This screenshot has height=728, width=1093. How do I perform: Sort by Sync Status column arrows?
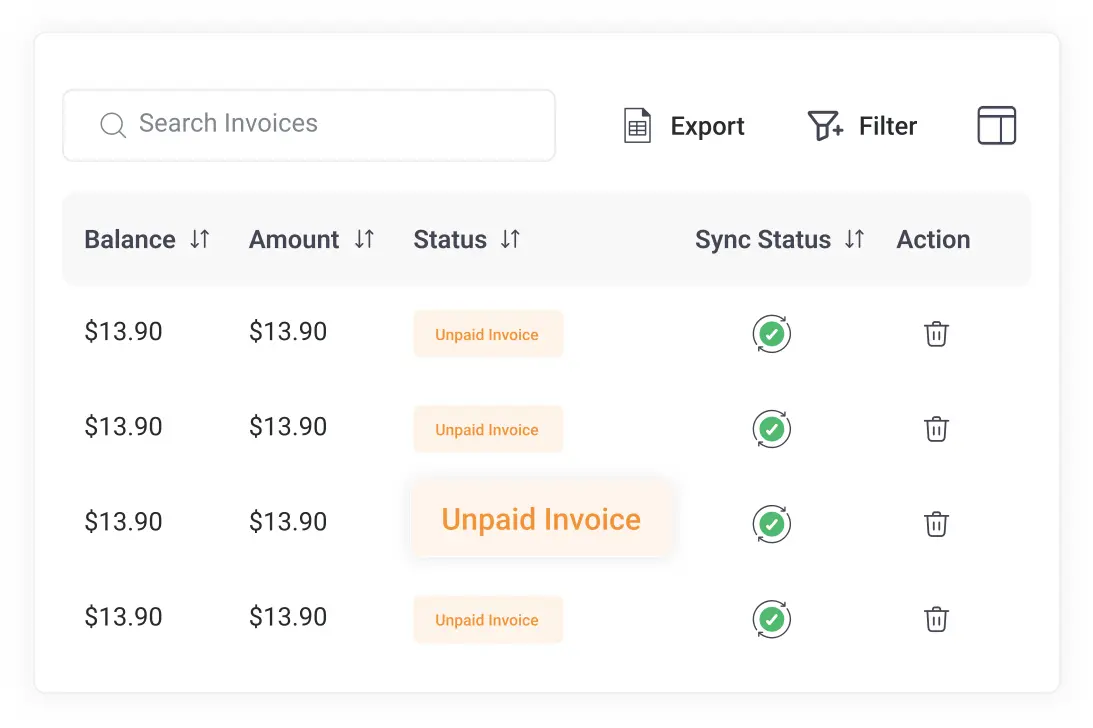coord(854,240)
